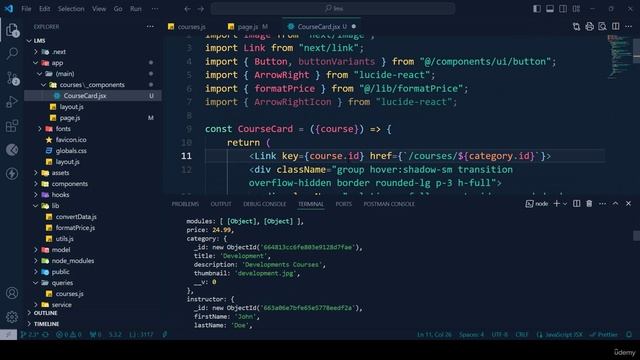Click the notifications bell in status bar

pyautogui.click(x=629, y=335)
